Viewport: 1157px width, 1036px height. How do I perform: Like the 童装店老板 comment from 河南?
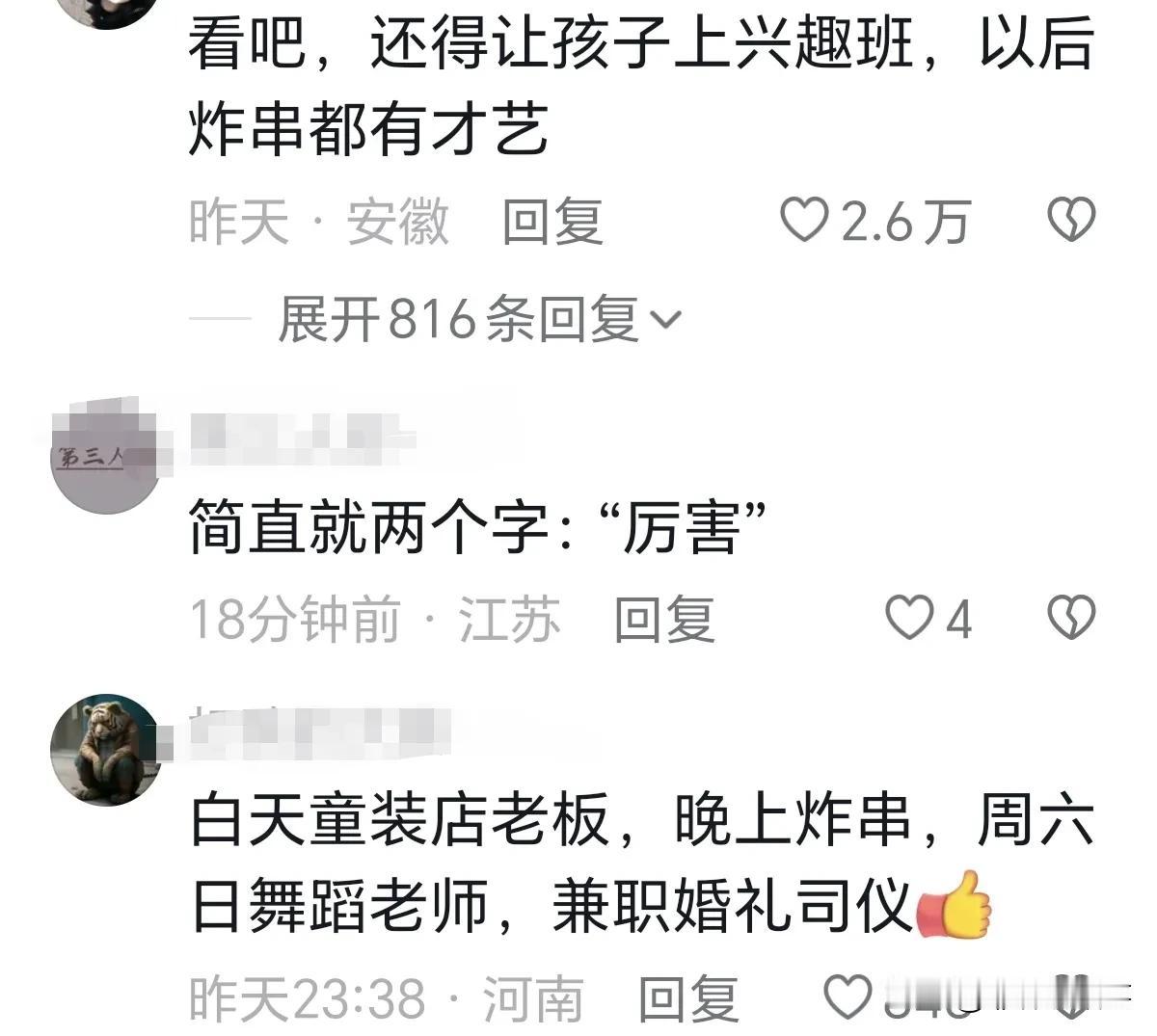pyautogui.click(x=848, y=997)
